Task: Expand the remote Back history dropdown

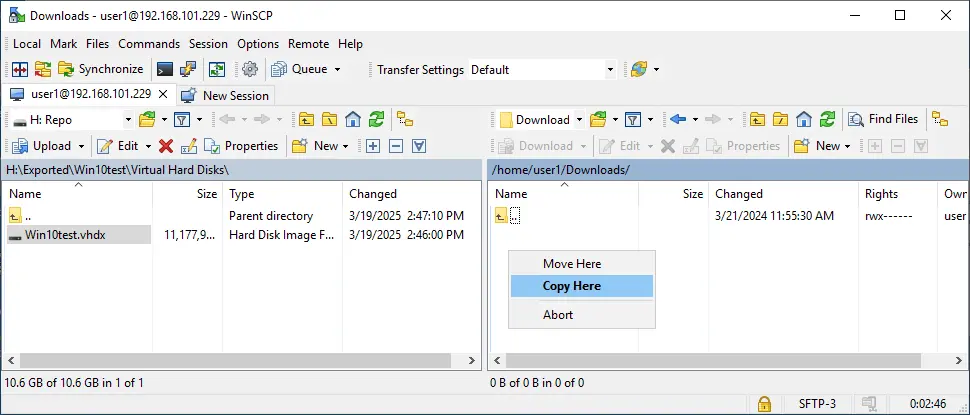Action: click(695, 119)
